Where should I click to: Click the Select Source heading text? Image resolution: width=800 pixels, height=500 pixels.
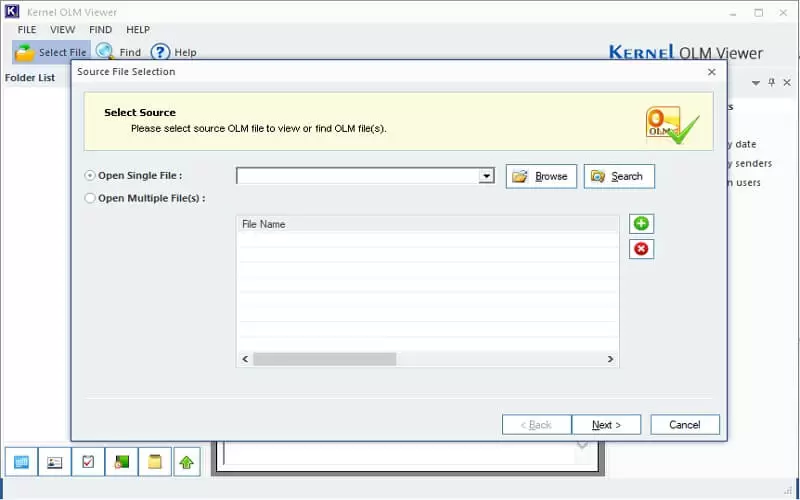coord(140,112)
